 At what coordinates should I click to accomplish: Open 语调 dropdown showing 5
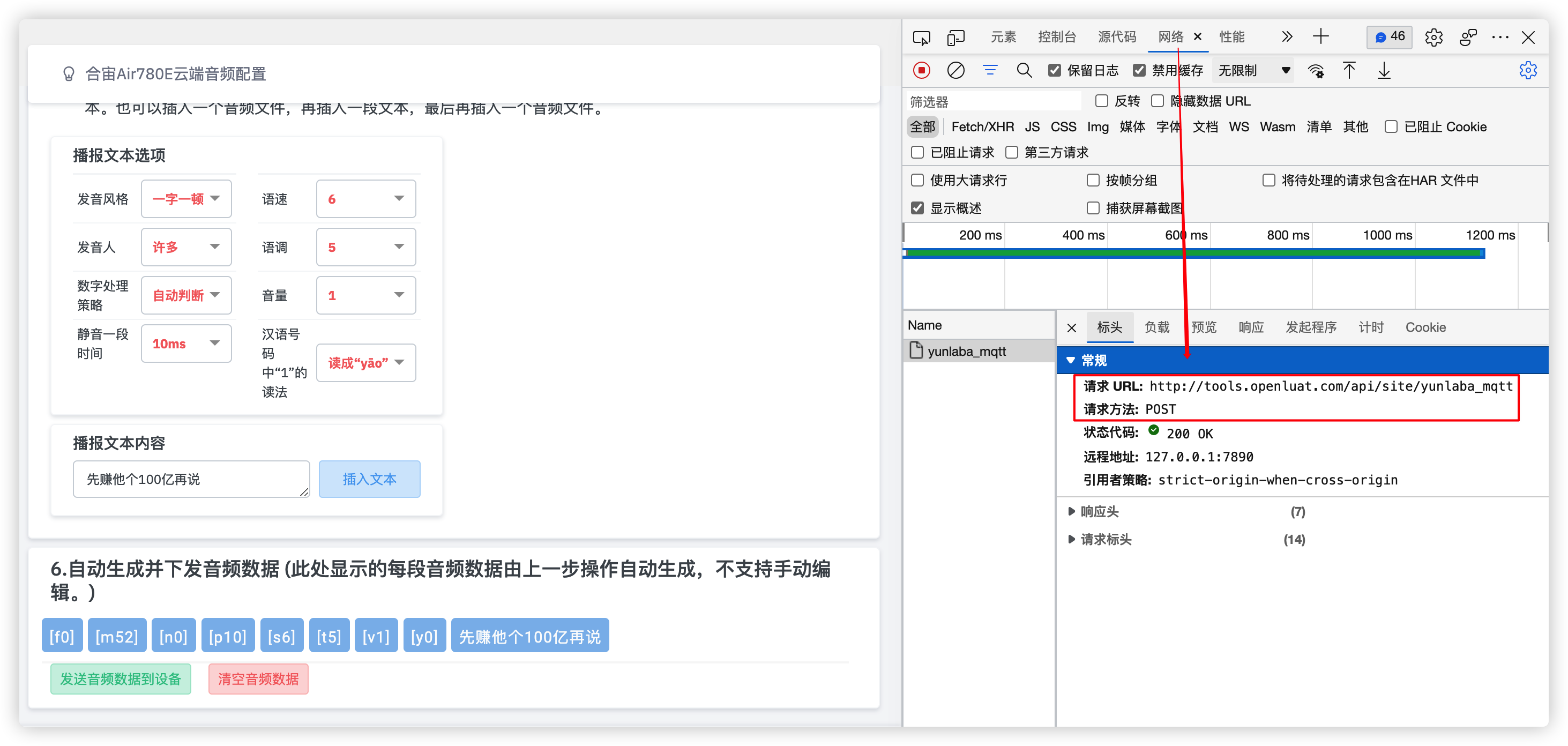click(x=366, y=247)
